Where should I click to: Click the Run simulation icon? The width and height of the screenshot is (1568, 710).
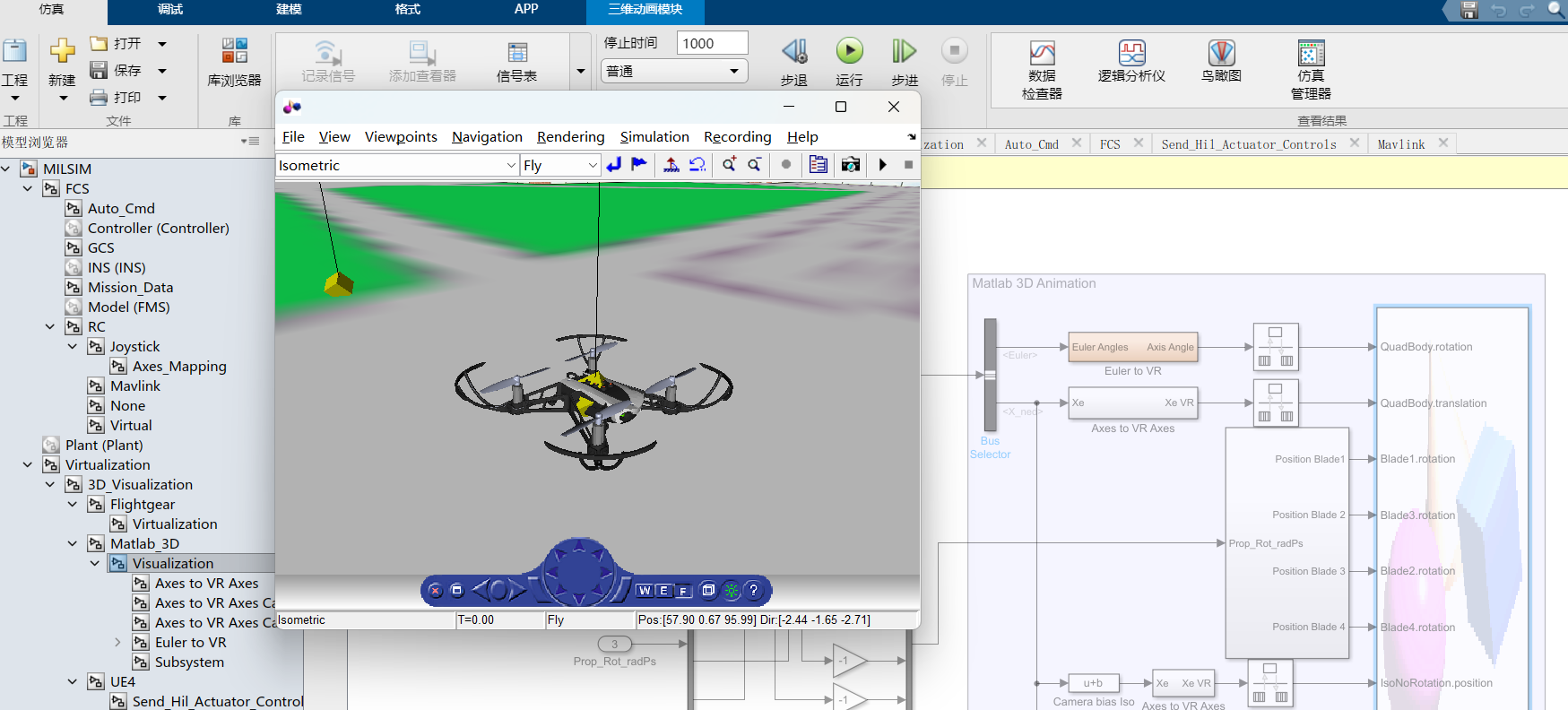pos(849,51)
